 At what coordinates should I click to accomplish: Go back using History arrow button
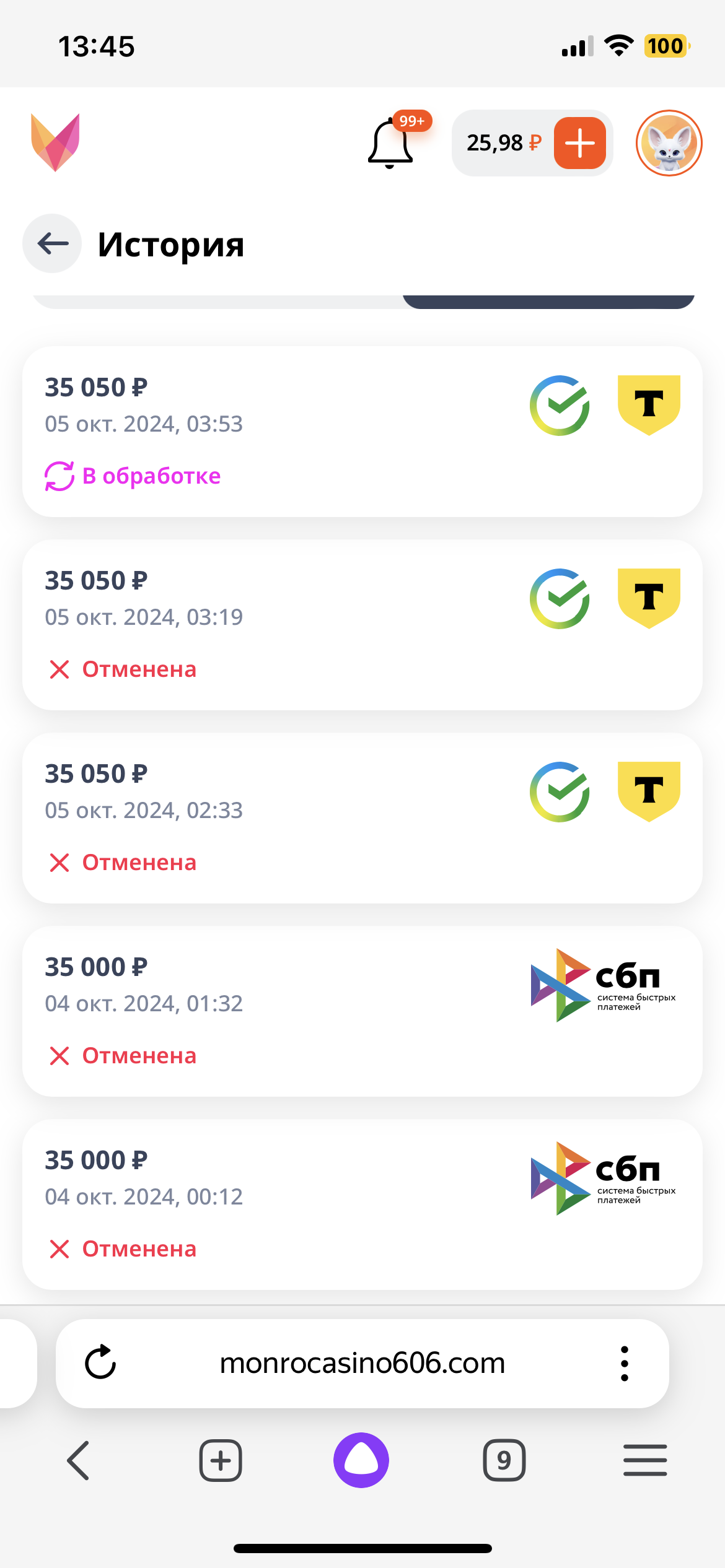point(53,243)
